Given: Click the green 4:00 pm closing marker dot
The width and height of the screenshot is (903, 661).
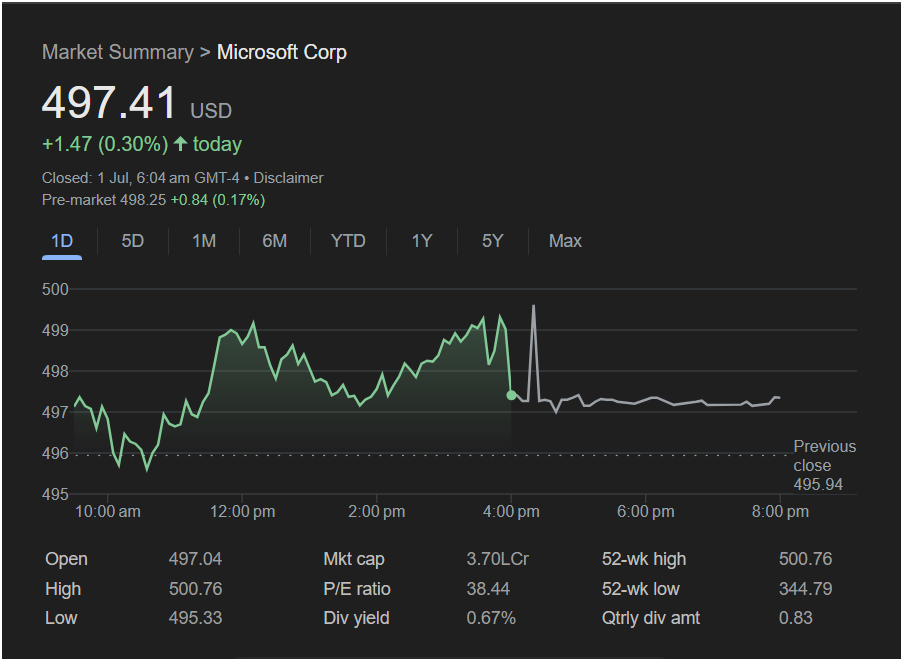Looking at the screenshot, I should coord(511,395).
